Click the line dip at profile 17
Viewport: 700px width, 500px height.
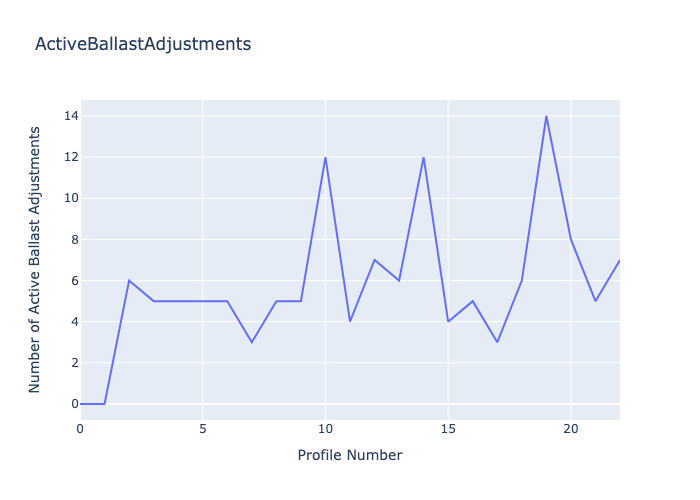pos(497,342)
